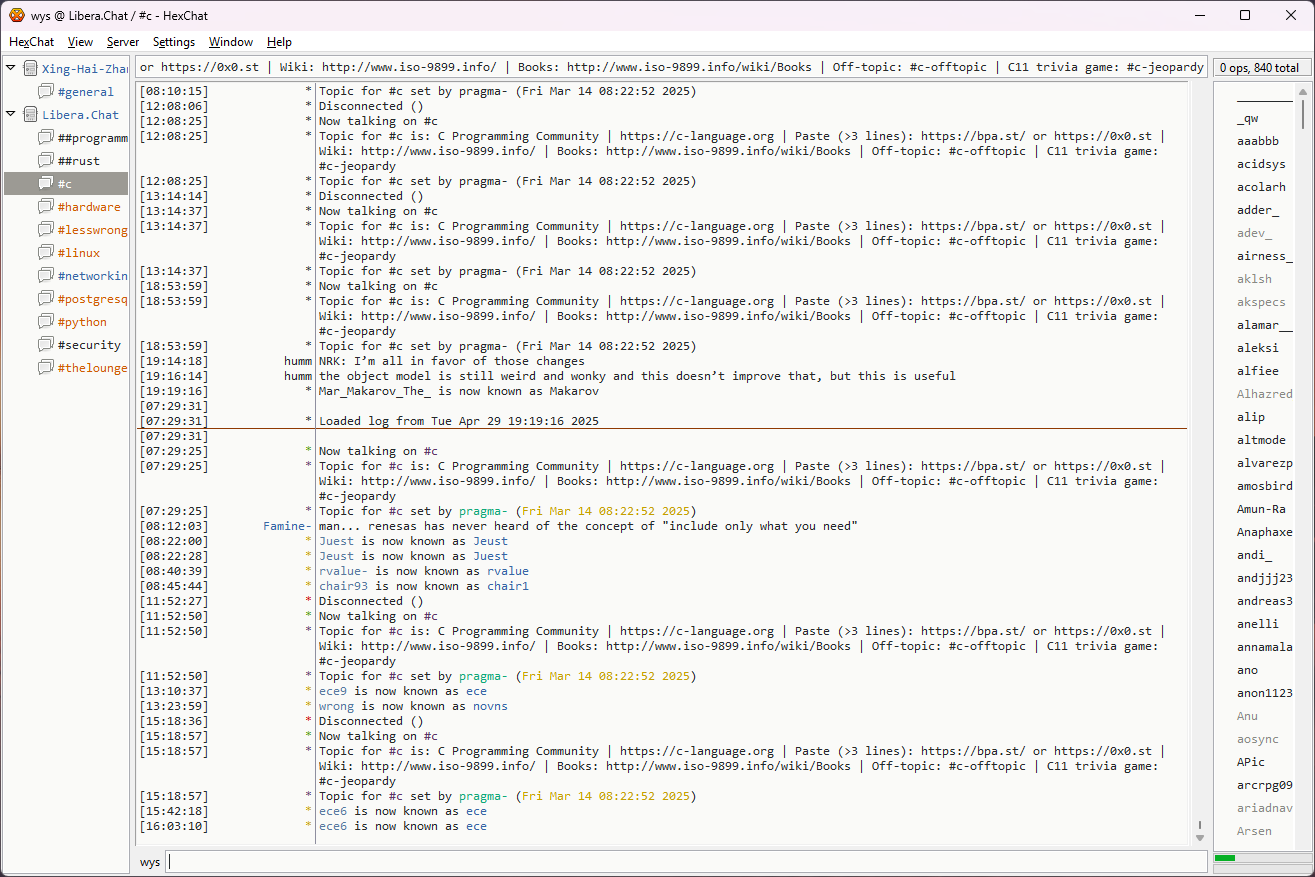
Task: Open the Settings menu
Action: (174, 42)
